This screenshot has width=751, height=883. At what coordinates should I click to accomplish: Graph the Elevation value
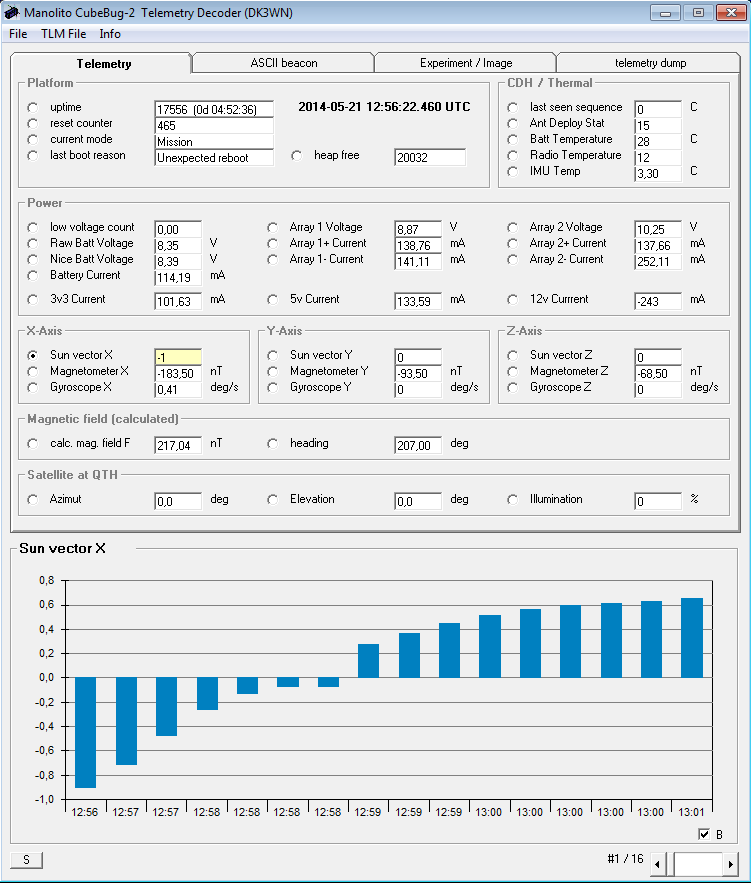272,500
